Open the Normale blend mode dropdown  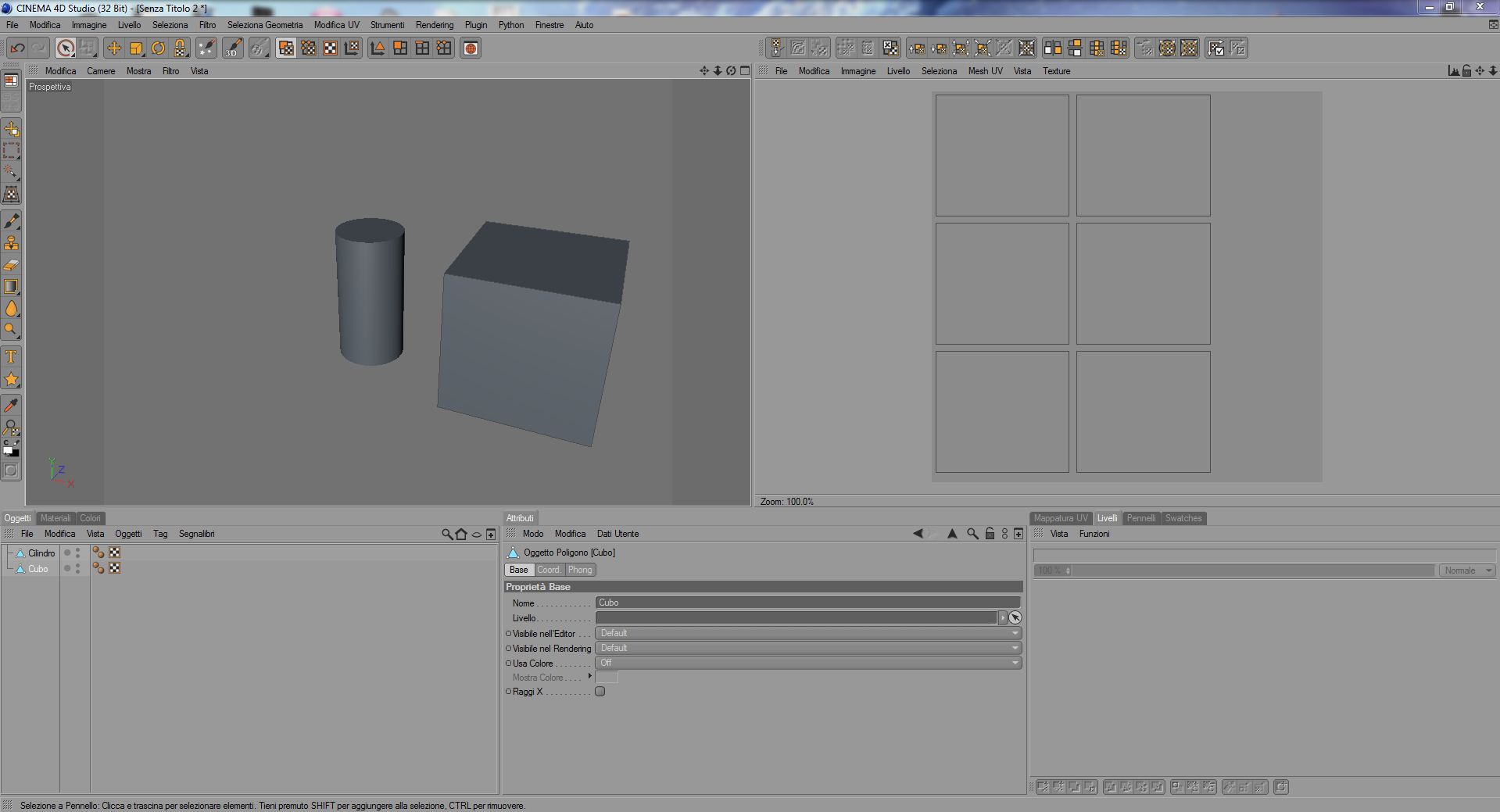tap(1467, 571)
